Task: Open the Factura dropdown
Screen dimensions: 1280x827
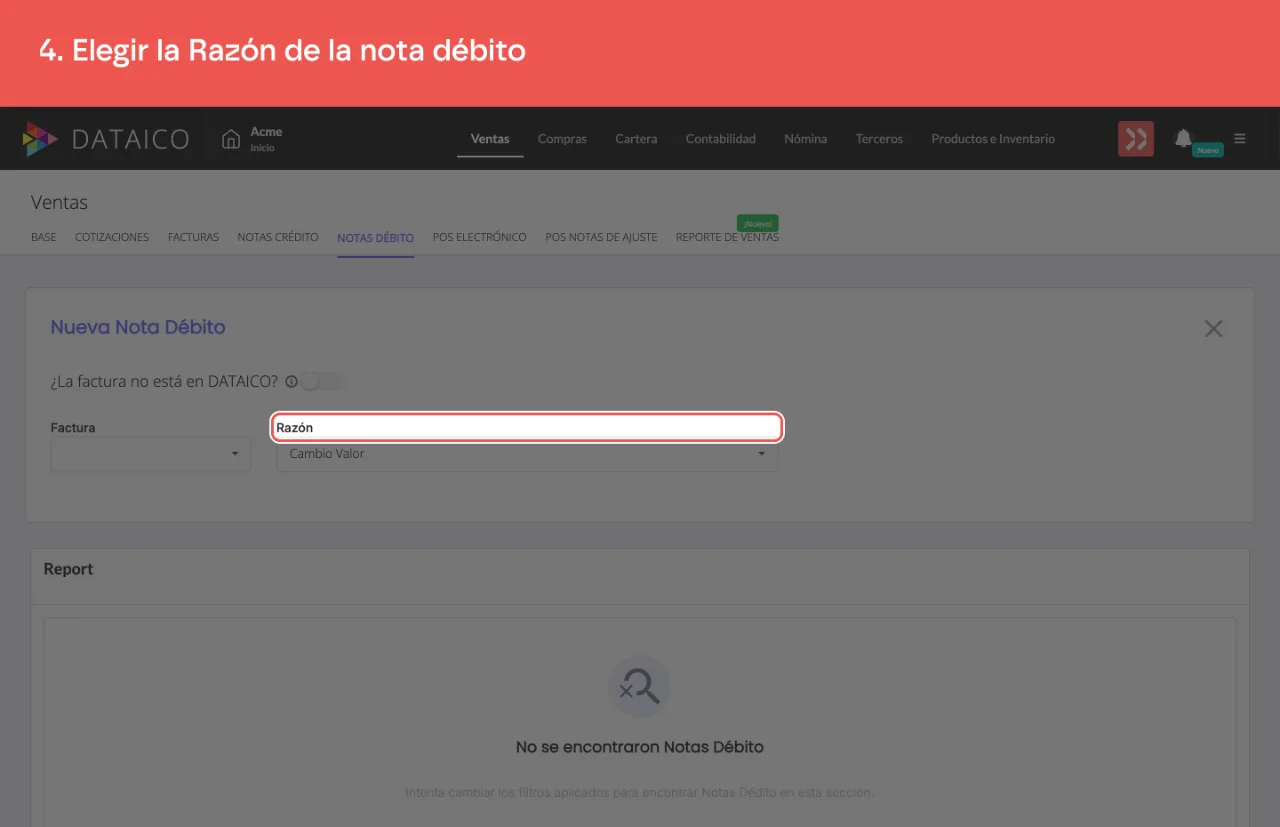Action: click(x=150, y=453)
